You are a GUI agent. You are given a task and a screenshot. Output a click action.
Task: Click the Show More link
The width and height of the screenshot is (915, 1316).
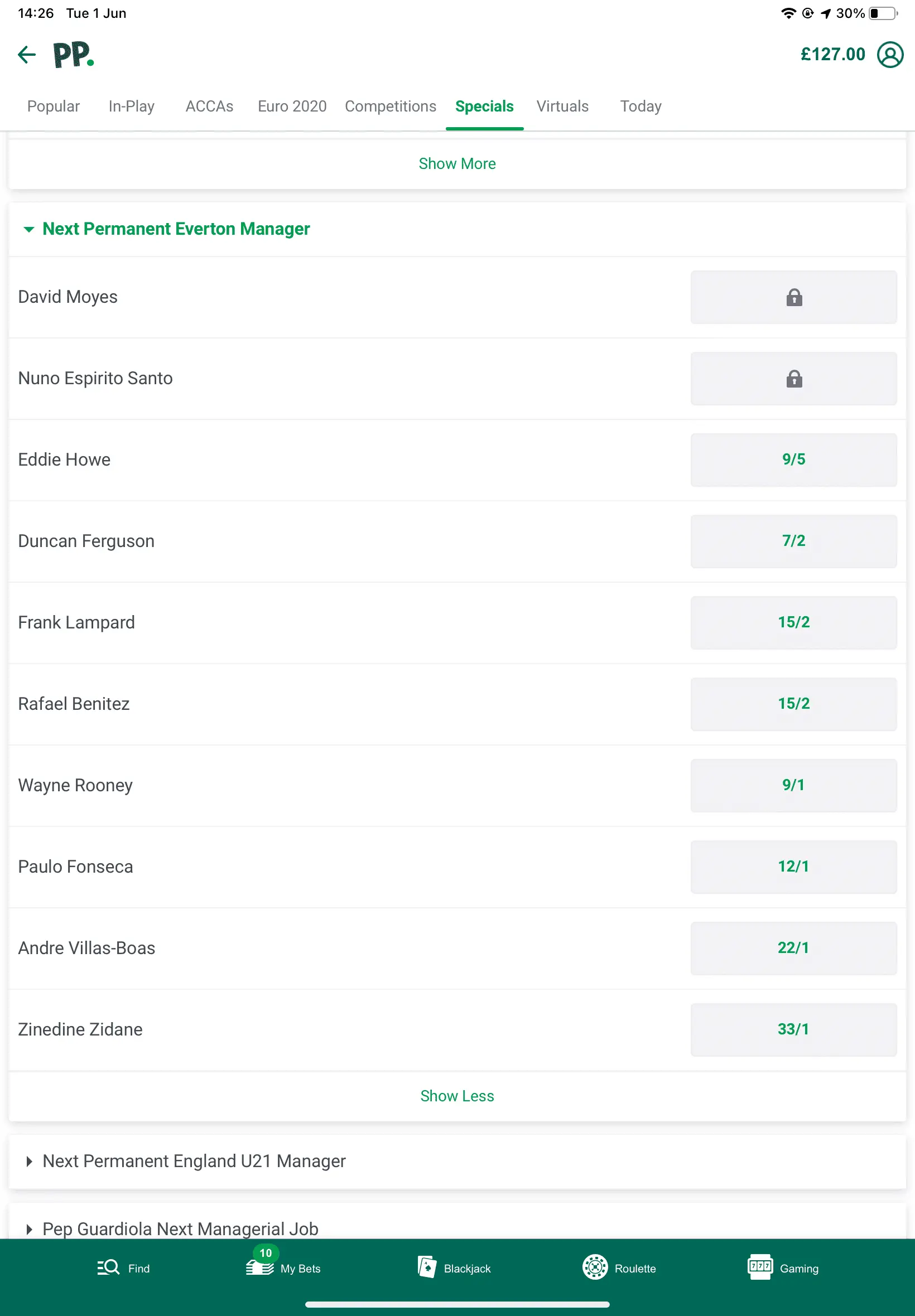[x=457, y=164]
